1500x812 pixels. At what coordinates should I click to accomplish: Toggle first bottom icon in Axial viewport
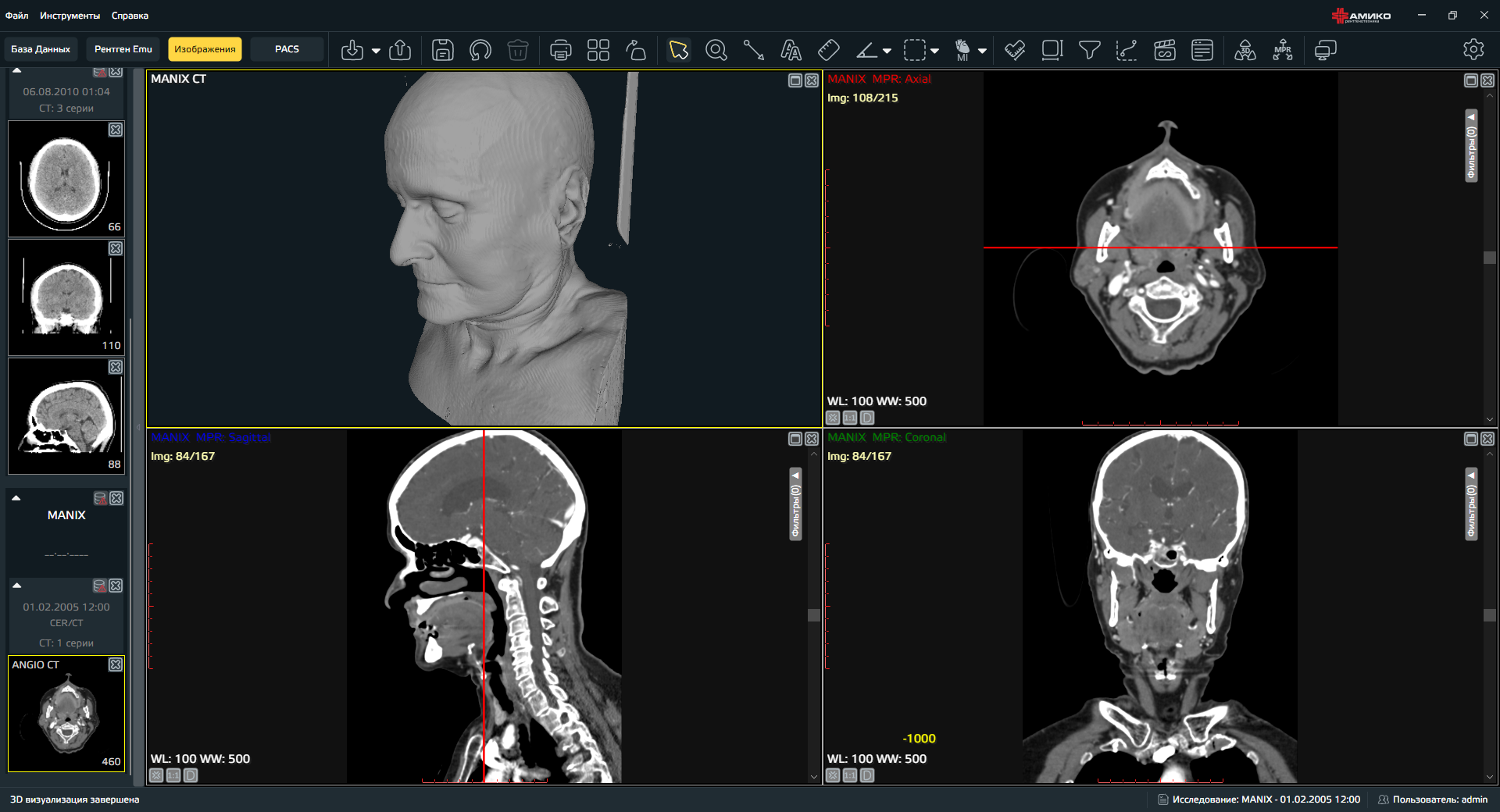click(833, 418)
